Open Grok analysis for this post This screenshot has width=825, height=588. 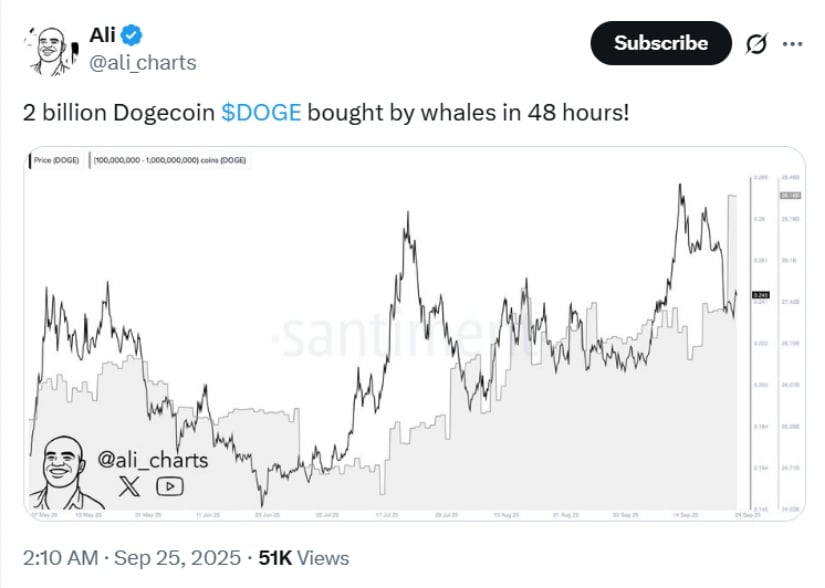point(759,44)
